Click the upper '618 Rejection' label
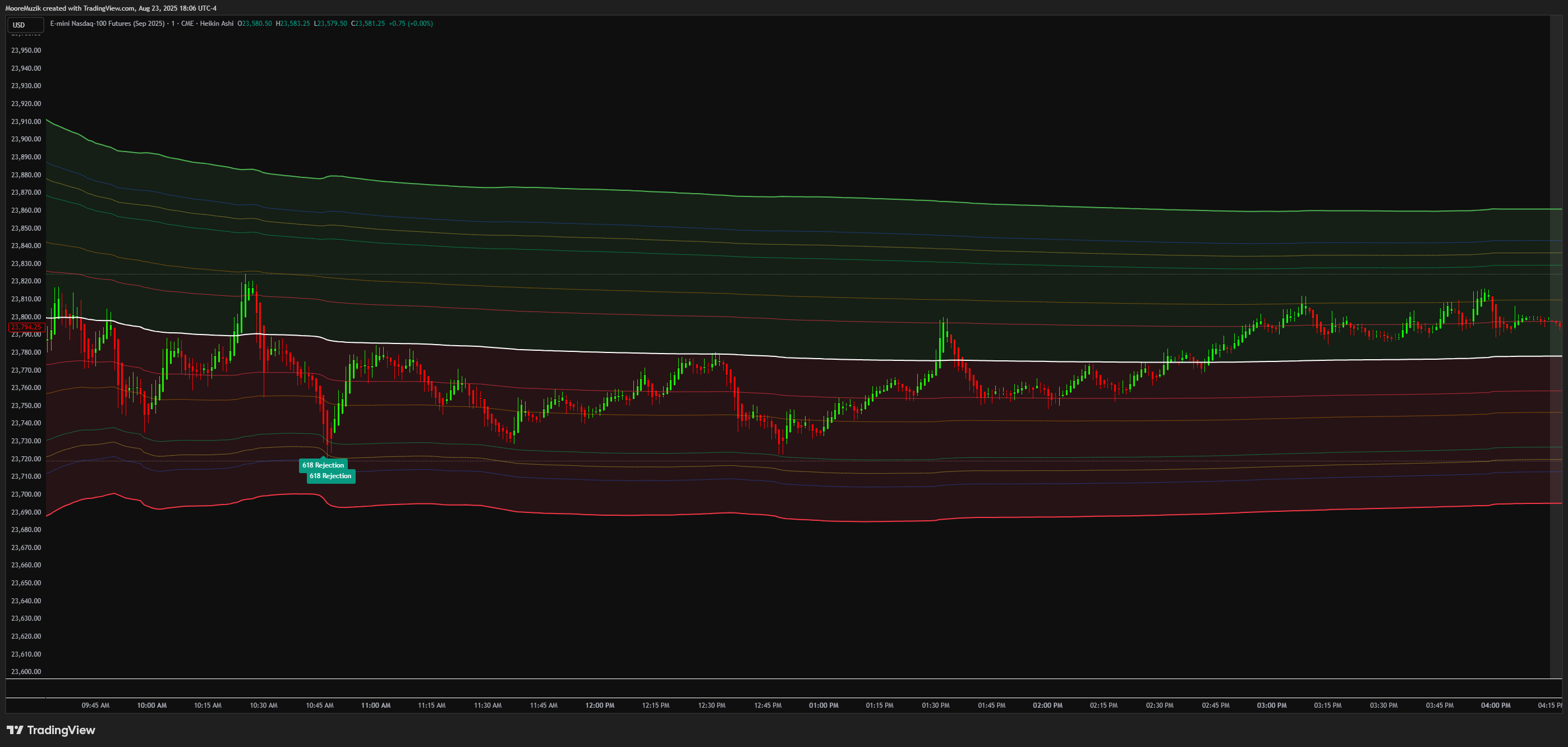This screenshot has width=1568, height=747. pos(323,465)
